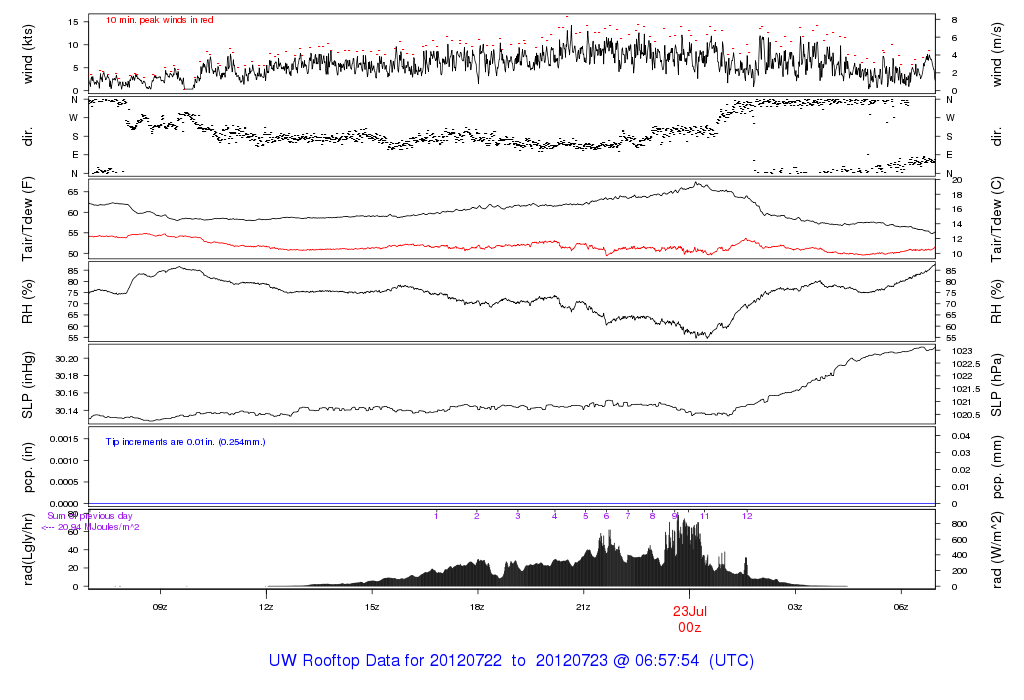Select the '15z' time tick label
This screenshot has height=700, width=1024.
tap(372, 607)
